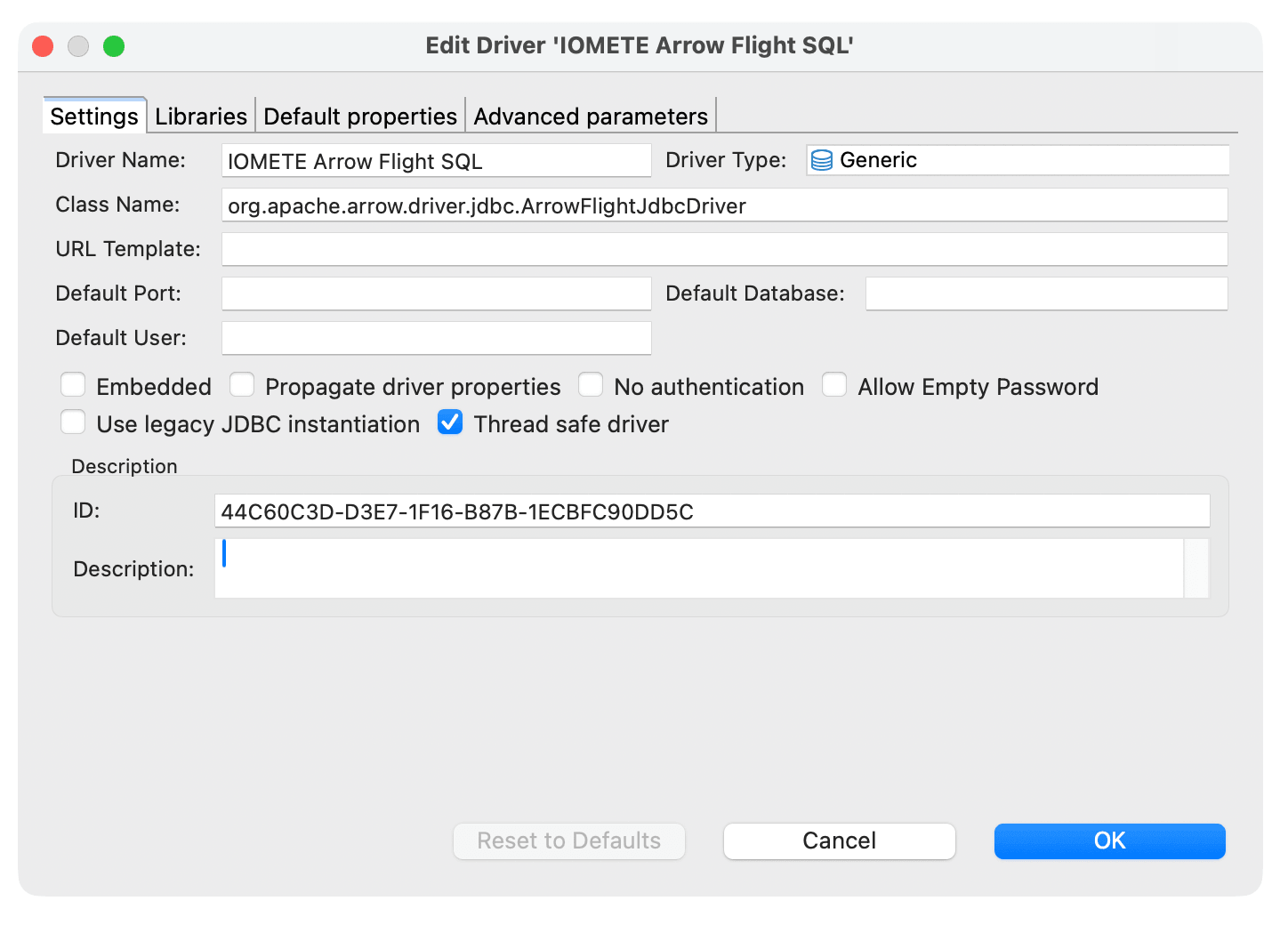Open the Default properties tab
The height and width of the screenshot is (925, 1288).
click(x=360, y=117)
